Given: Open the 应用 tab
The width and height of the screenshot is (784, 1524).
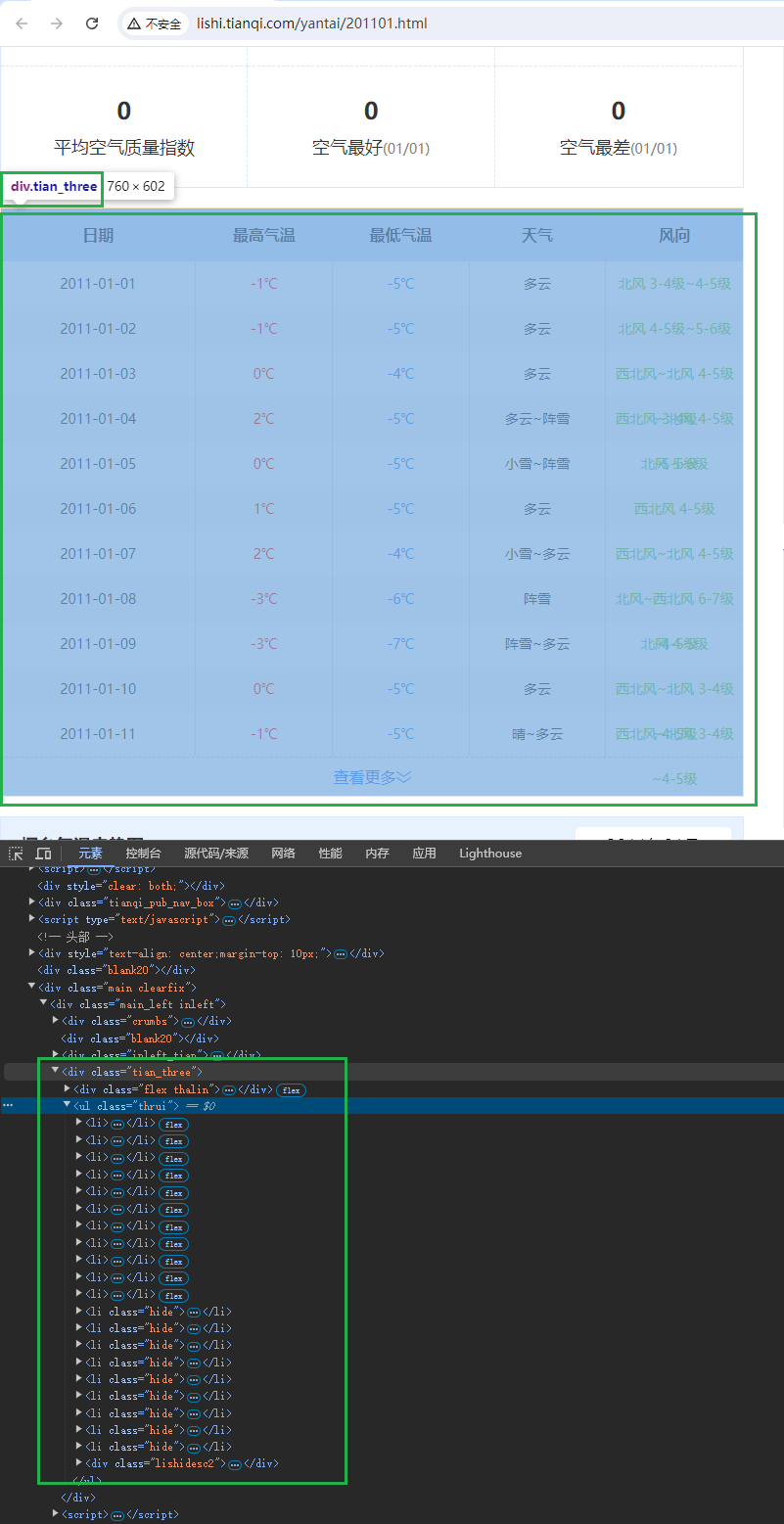Looking at the screenshot, I should point(424,854).
